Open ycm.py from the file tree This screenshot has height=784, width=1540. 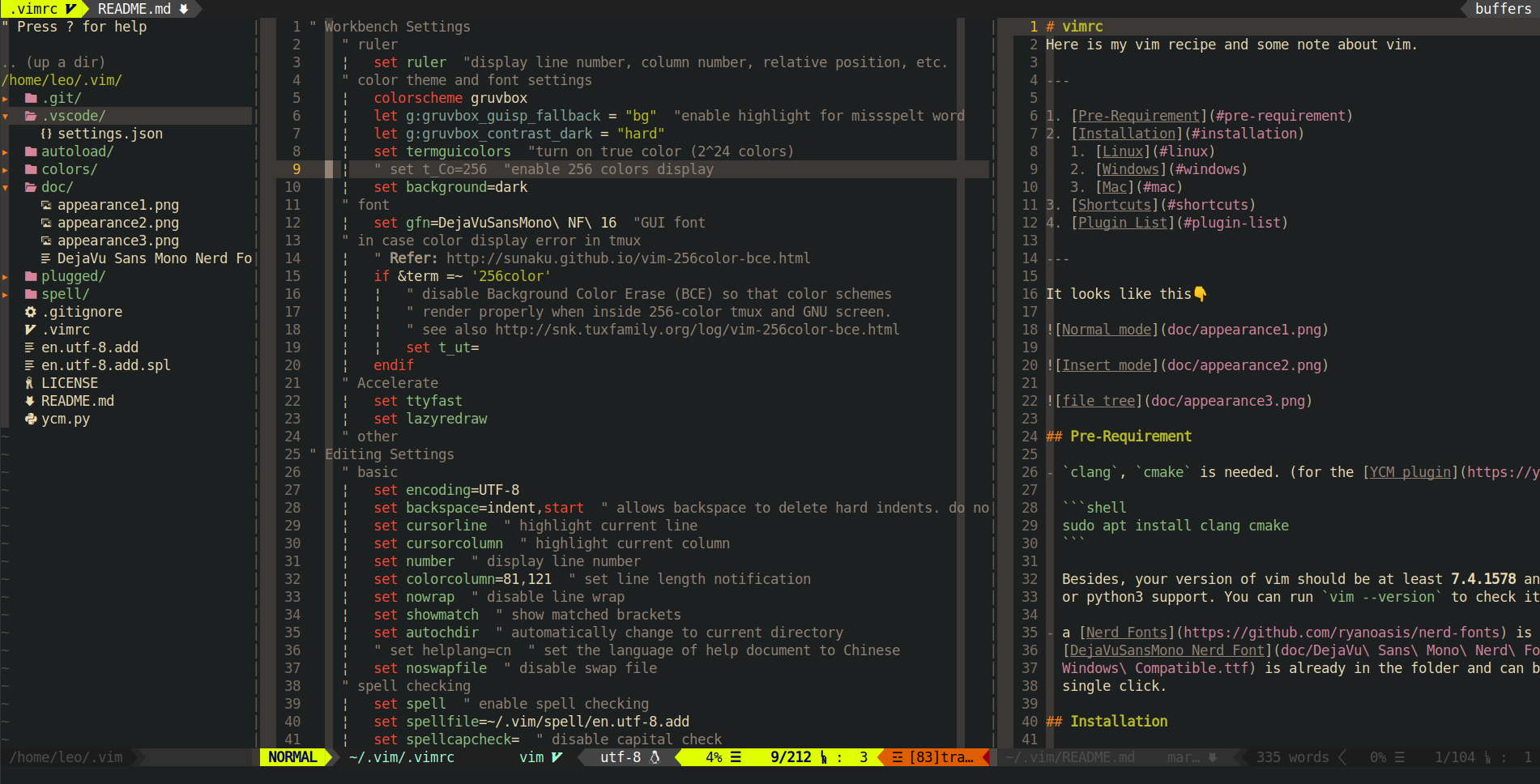pos(66,419)
